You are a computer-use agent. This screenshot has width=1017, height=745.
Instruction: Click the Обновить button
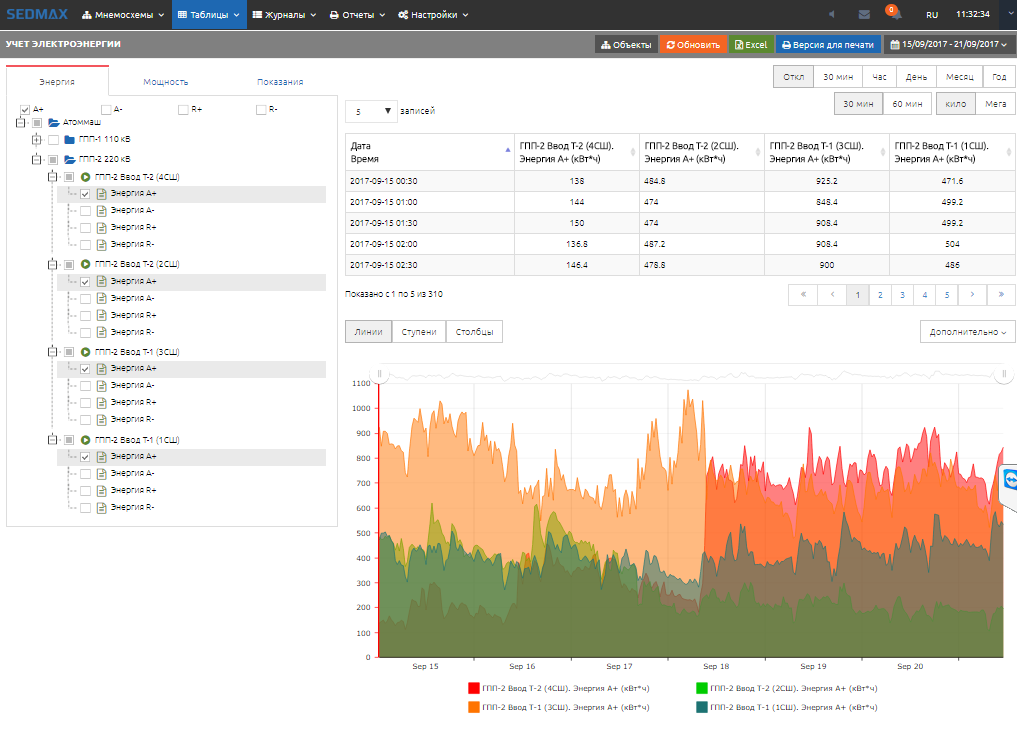coord(692,45)
